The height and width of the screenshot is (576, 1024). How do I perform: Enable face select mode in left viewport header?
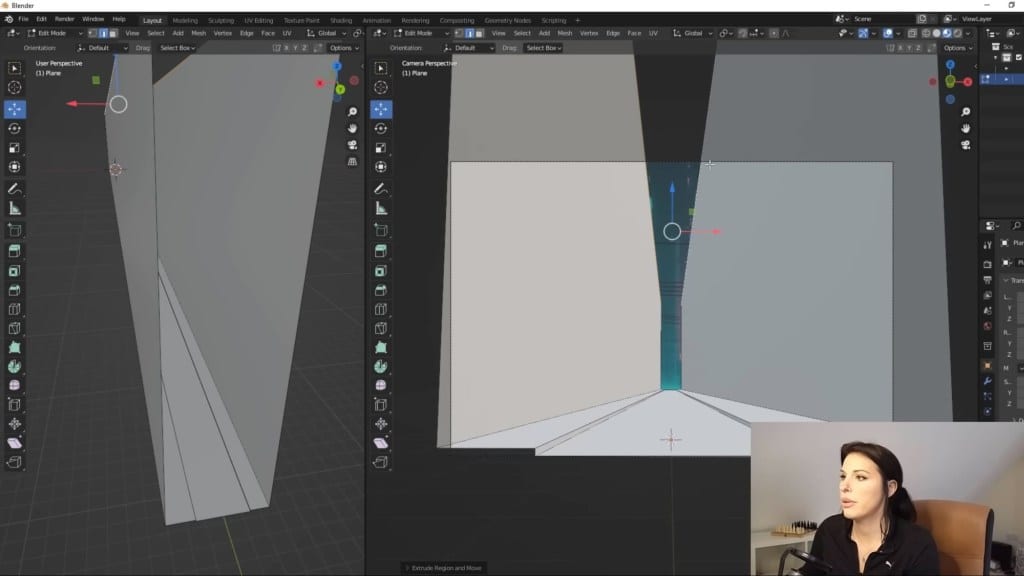[113, 33]
